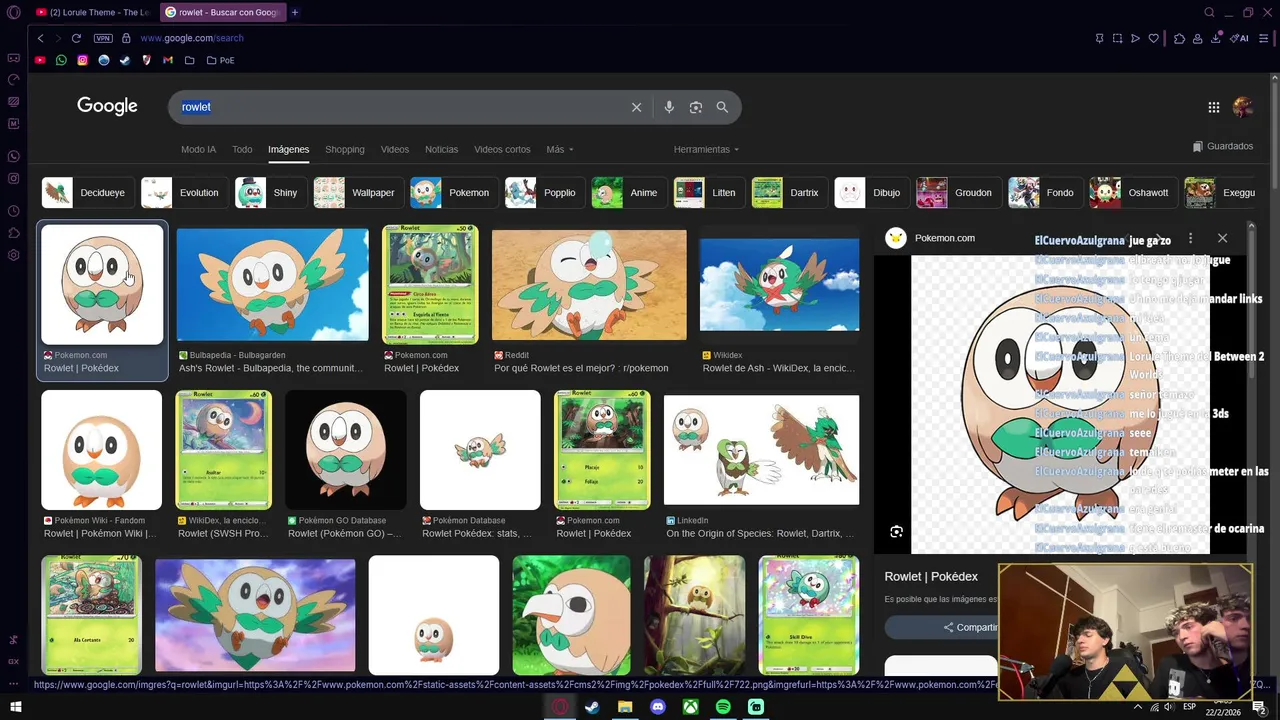Click the rowlet search input field
1280x720 pixels.
tap(400, 107)
